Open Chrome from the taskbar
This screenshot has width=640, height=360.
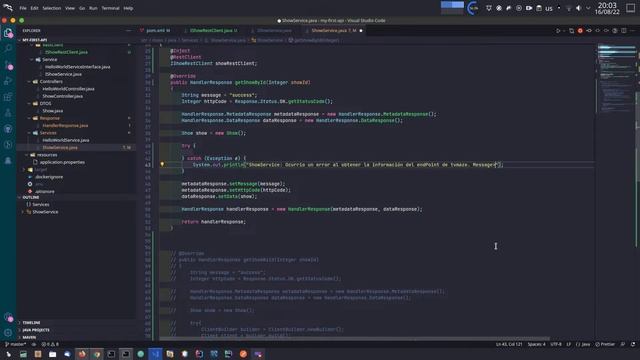click(x=97, y=354)
